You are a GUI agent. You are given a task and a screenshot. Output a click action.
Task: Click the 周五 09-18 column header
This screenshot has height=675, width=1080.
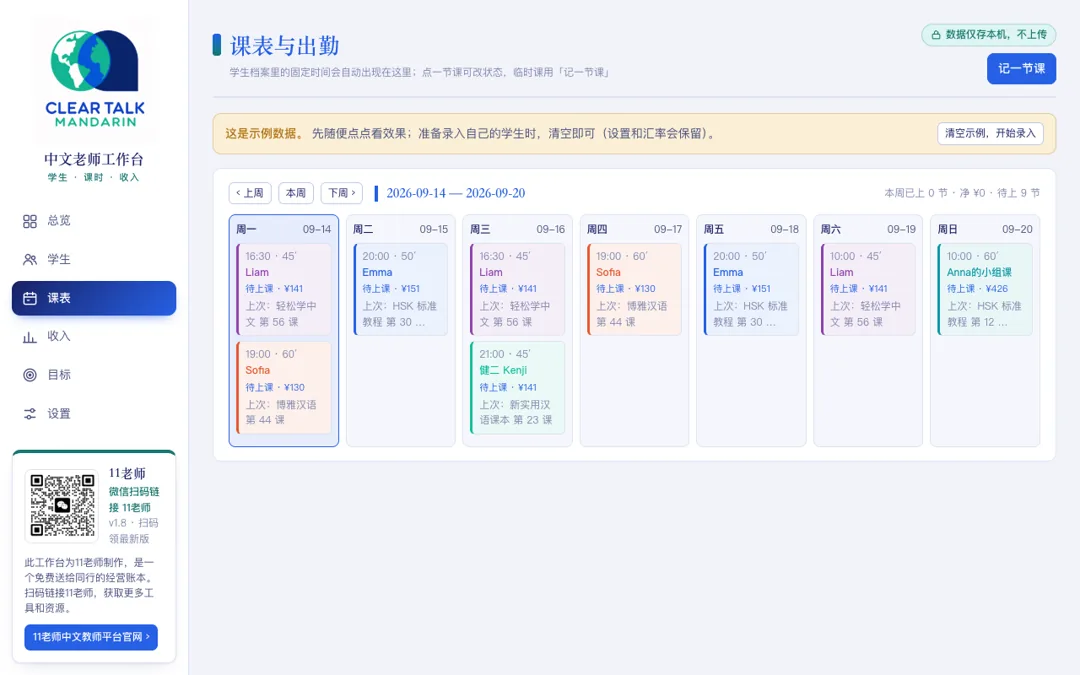pos(751,229)
